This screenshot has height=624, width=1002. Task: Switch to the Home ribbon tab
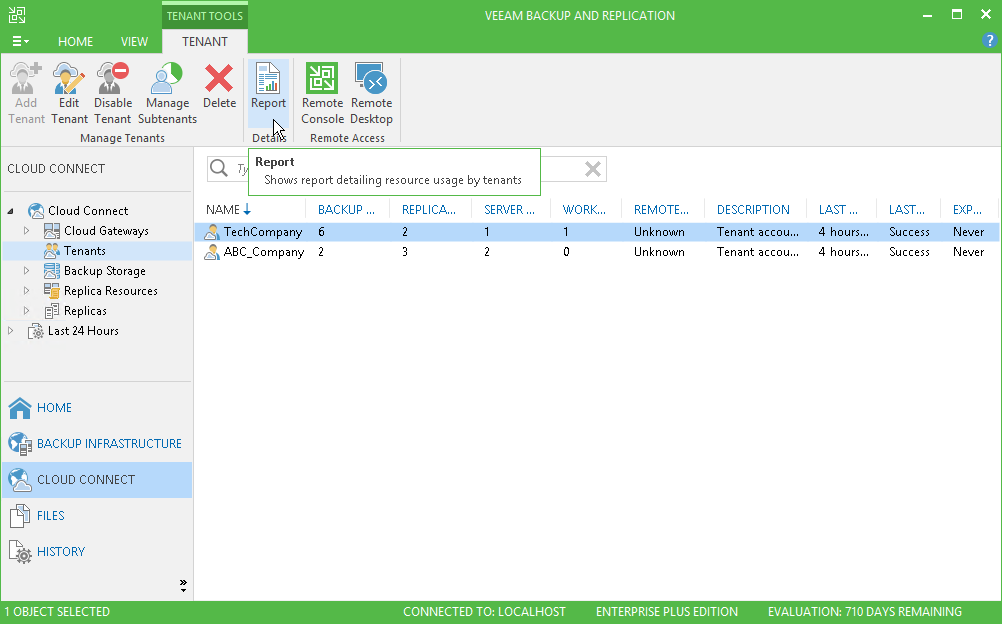click(x=75, y=42)
